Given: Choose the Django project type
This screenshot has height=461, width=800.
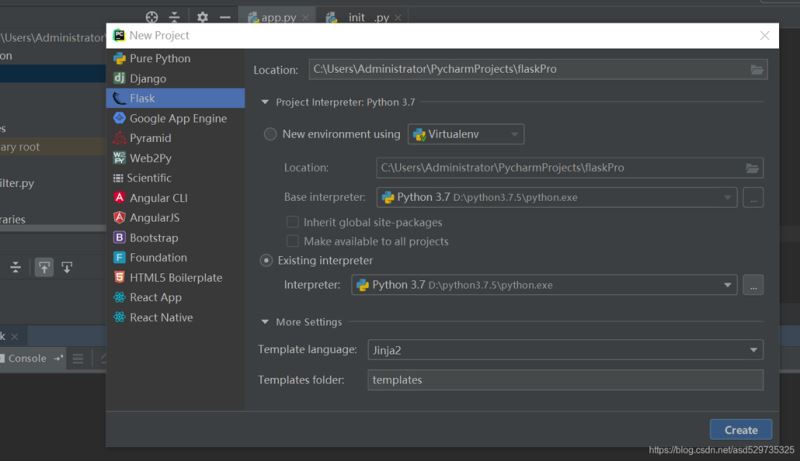Looking at the screenshot, I should point(175,78).
